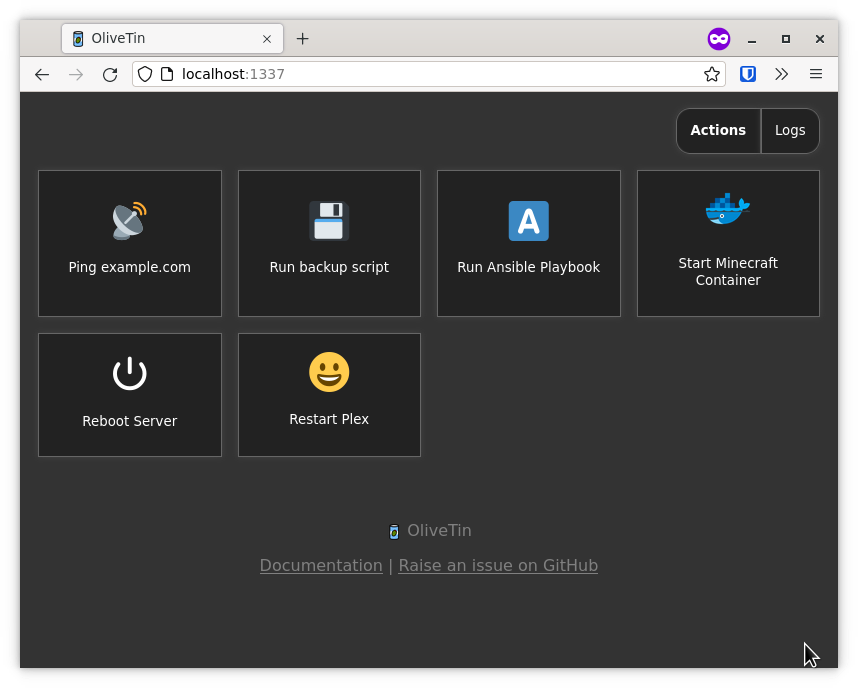Click the OliveTin footer text
858x688 pixels.
439,530
